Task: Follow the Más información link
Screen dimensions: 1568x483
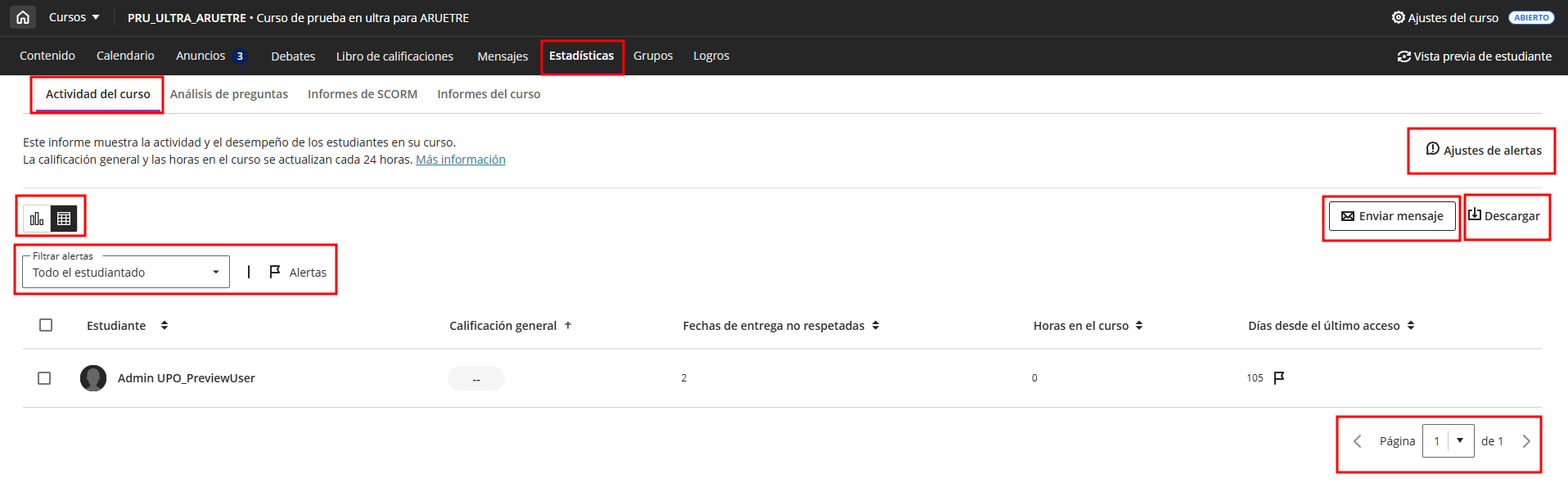Action: coord(460,160)
